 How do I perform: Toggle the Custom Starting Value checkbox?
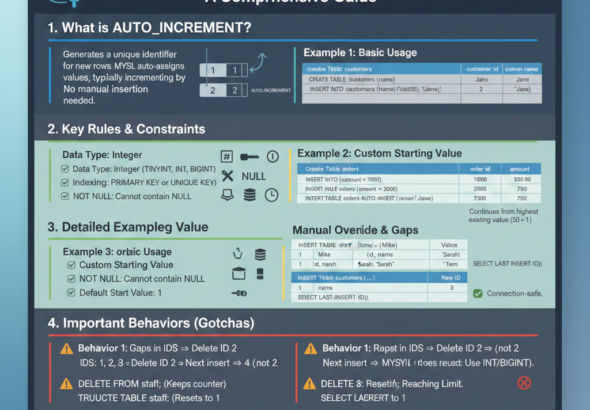[71, 265]
